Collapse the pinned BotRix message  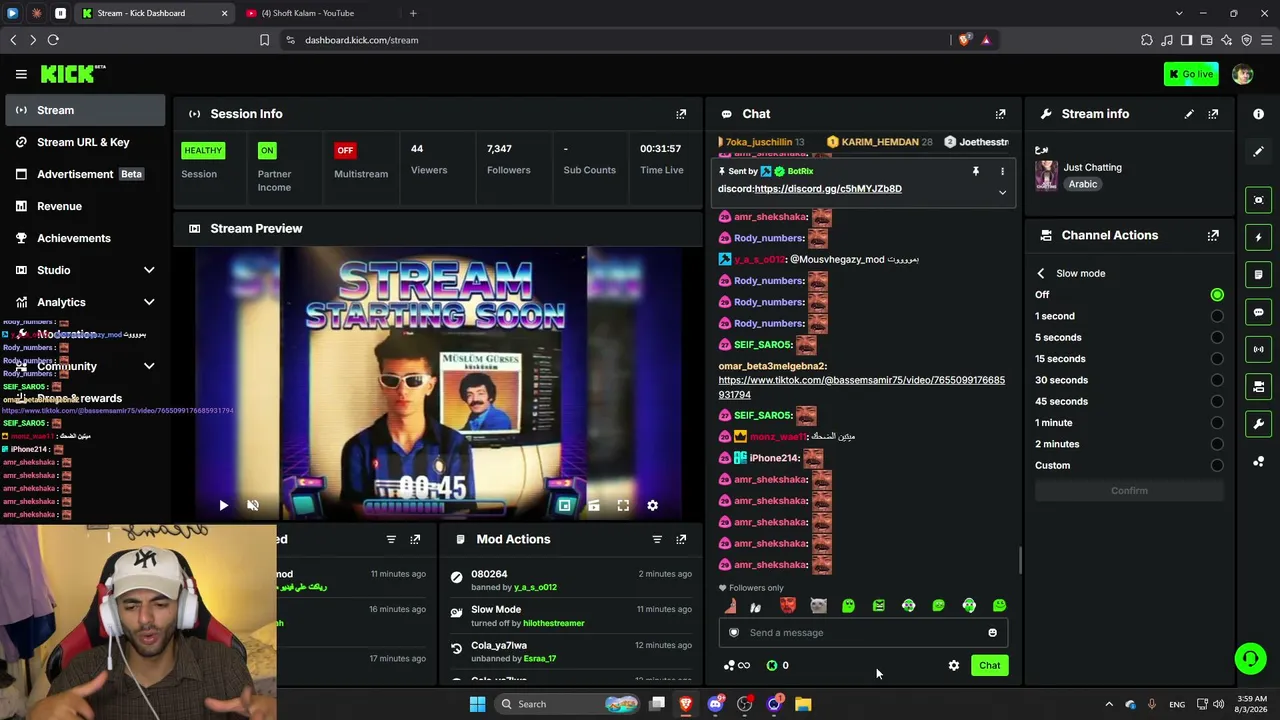[x=1002, y=193]
